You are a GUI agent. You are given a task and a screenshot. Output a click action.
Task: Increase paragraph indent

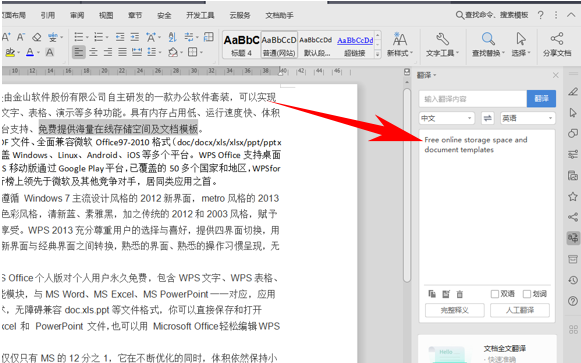135,37
